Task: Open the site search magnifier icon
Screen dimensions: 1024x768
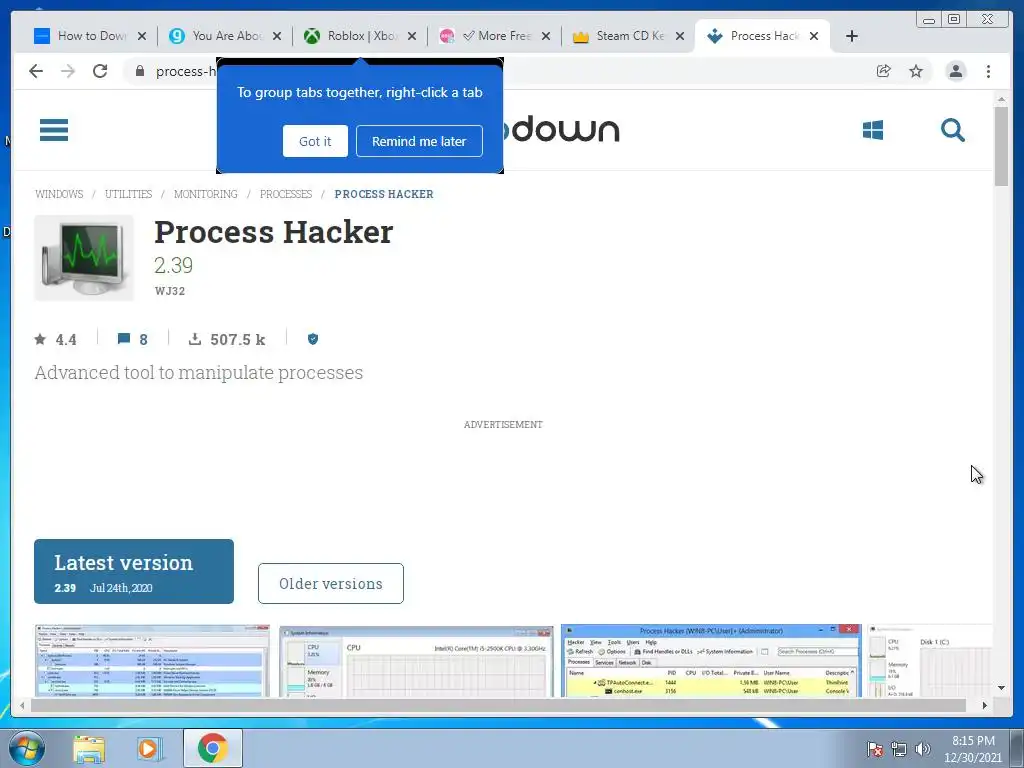Action: coord(953,130)
